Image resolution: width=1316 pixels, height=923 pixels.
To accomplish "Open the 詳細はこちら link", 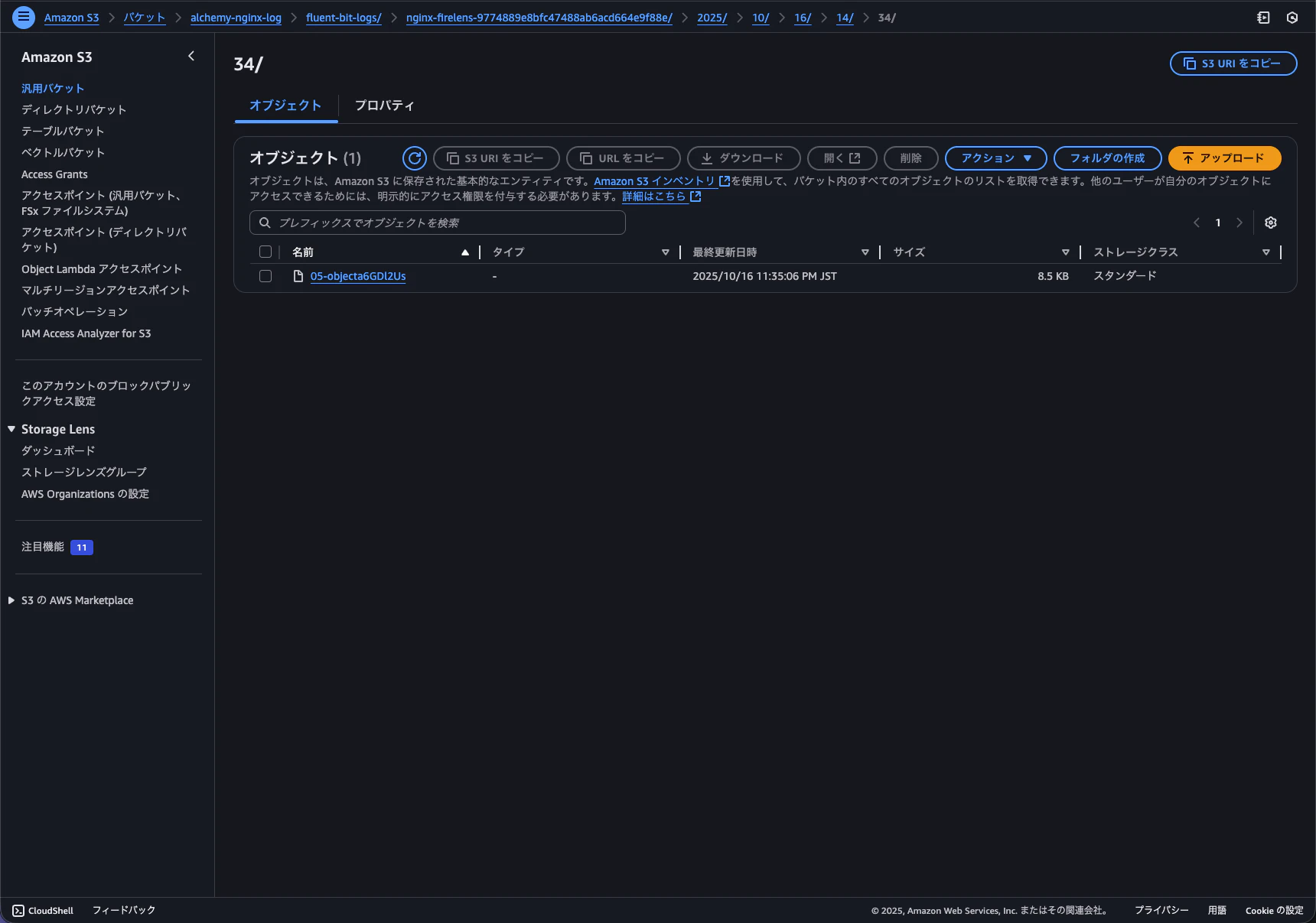I will [662, 197].
